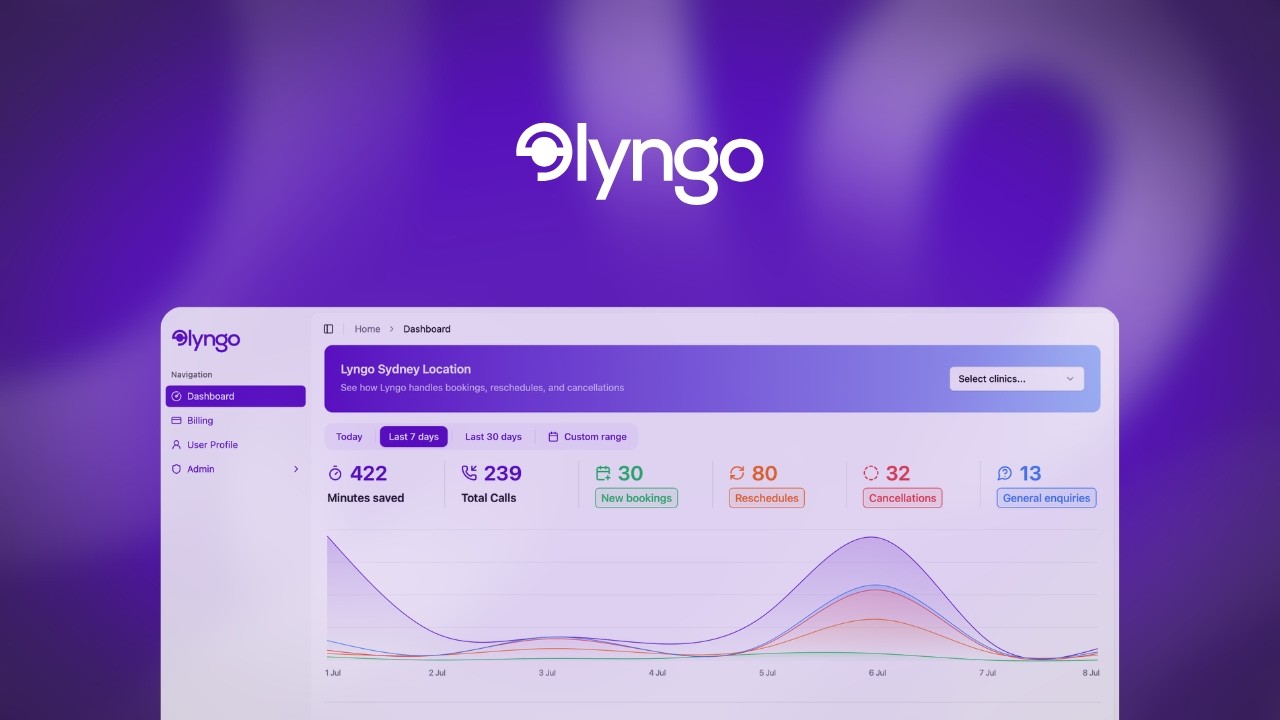Click the Cancellations badge
Viewport: 1280px width, 720px height.
(x=902, y=498)
